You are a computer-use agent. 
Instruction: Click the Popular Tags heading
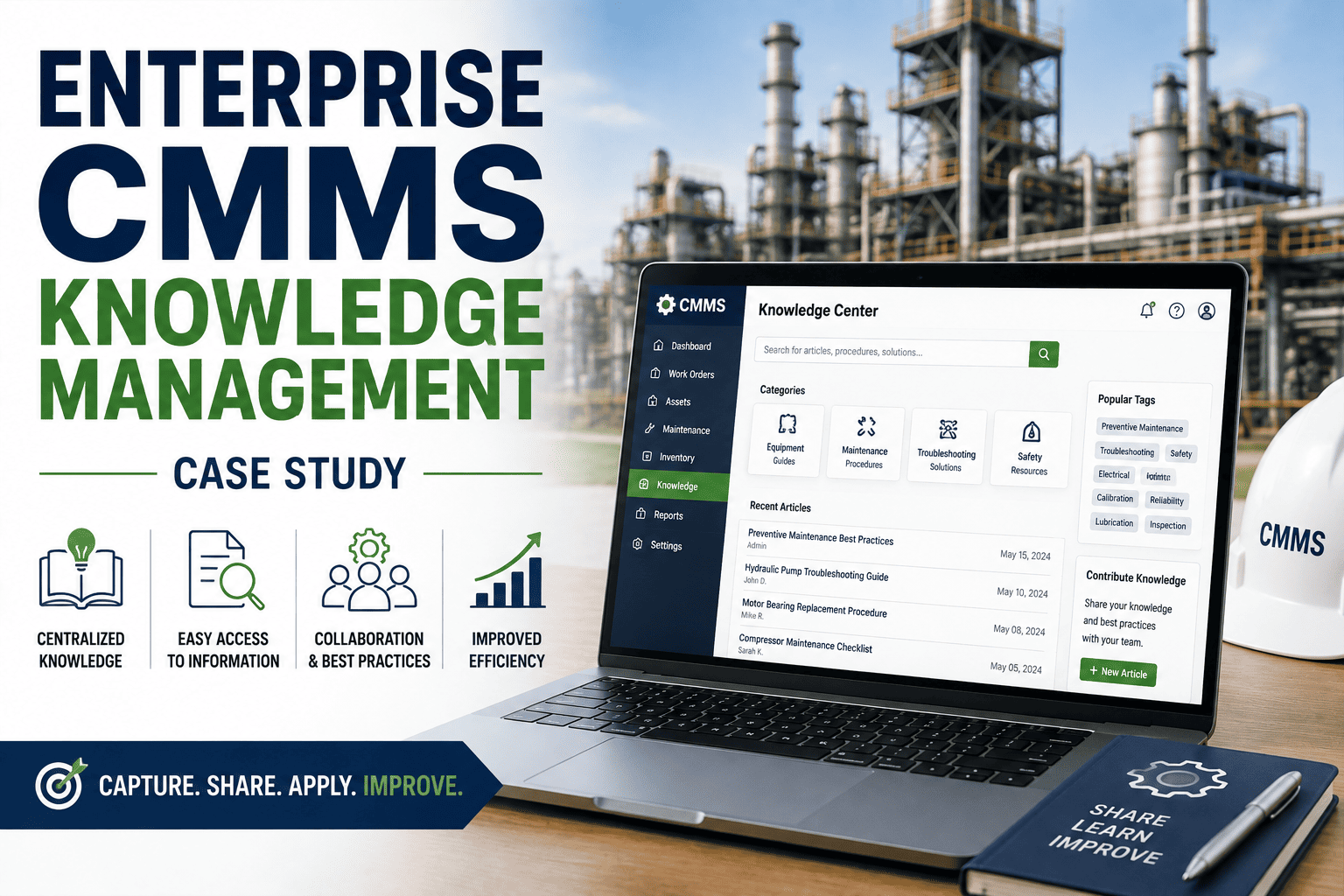click(x=1126, y=399)
